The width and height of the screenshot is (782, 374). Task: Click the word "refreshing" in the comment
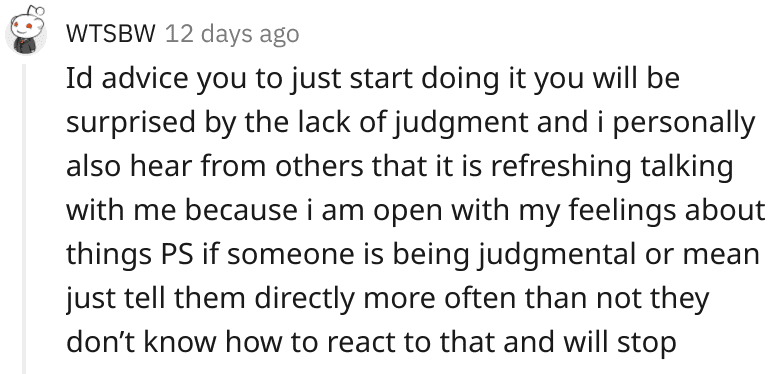561,167
